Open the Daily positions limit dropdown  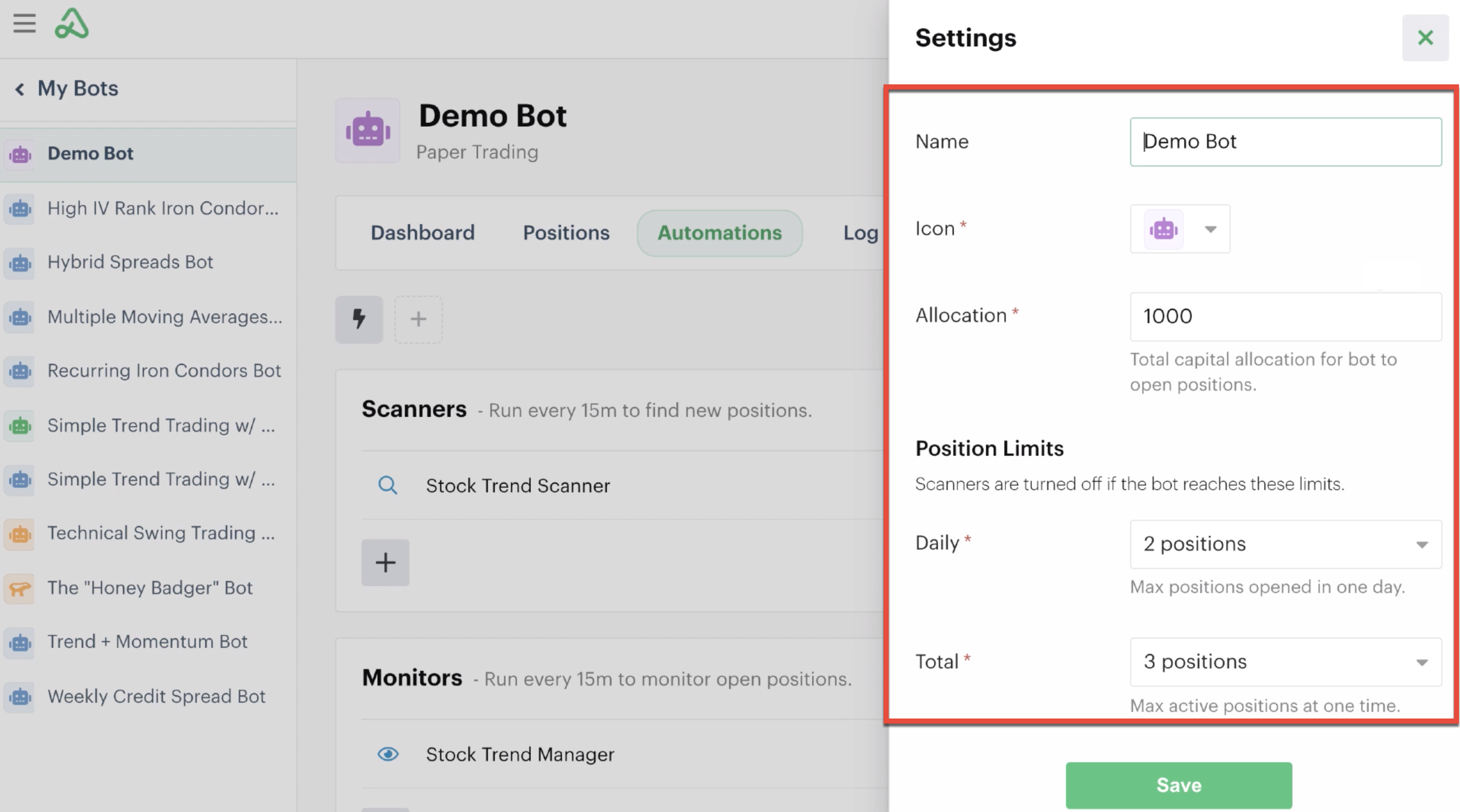click(x=1286, y=545)
